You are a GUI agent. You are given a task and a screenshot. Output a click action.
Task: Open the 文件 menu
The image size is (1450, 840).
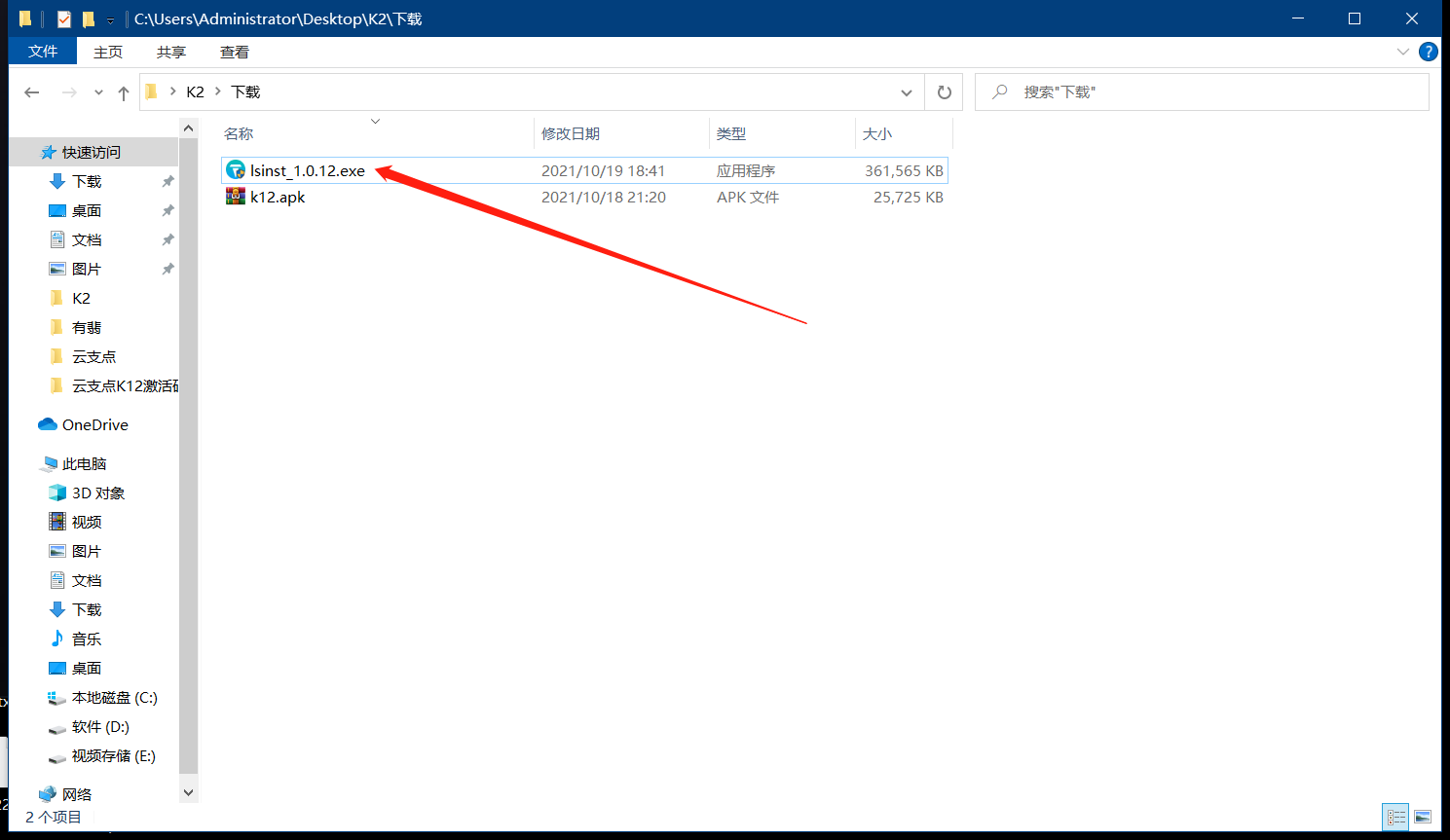[43, 53]
